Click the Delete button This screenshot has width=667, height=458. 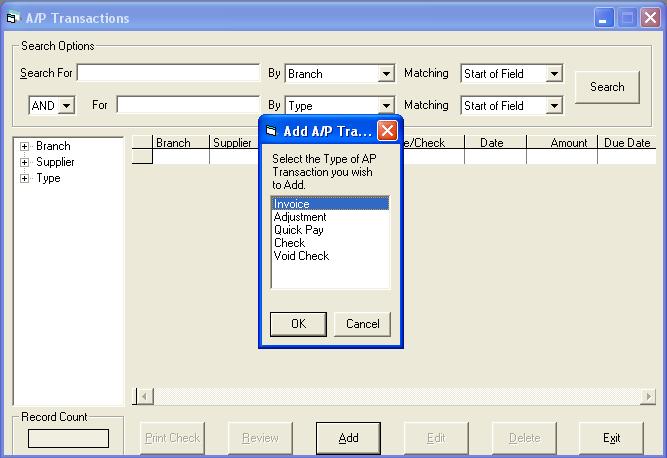[524, 438]
